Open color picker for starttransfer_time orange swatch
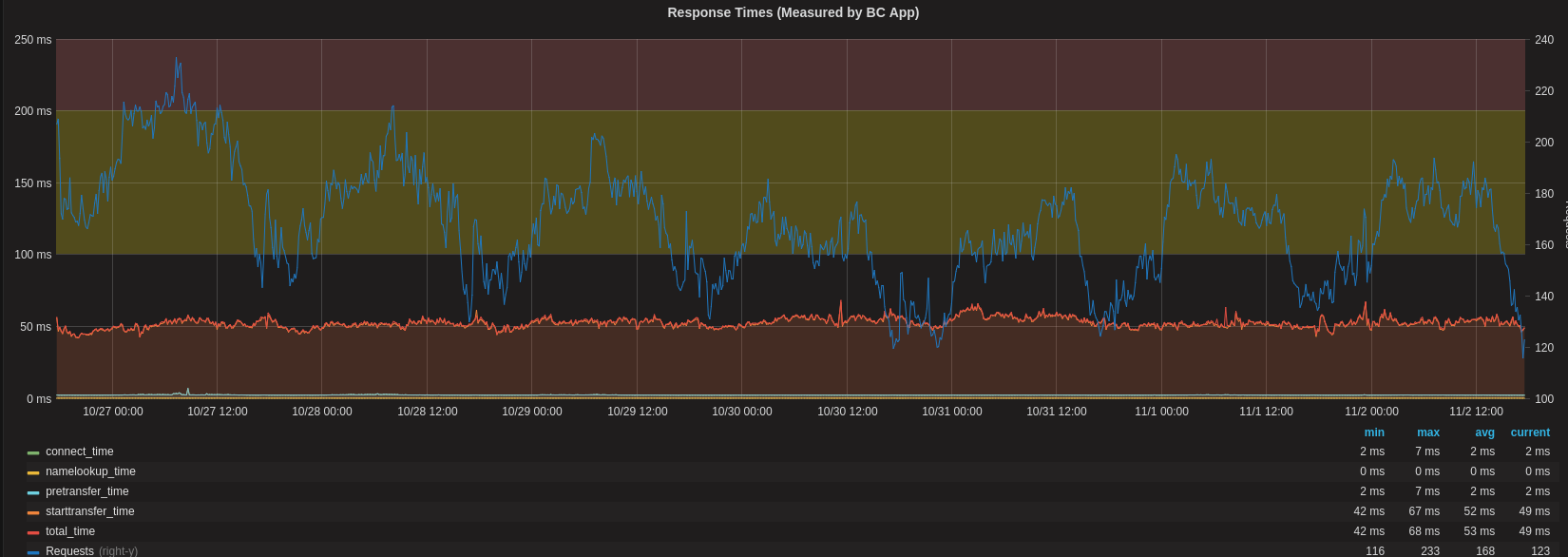The image size is (1568, 557). click(x=33, y=513)
